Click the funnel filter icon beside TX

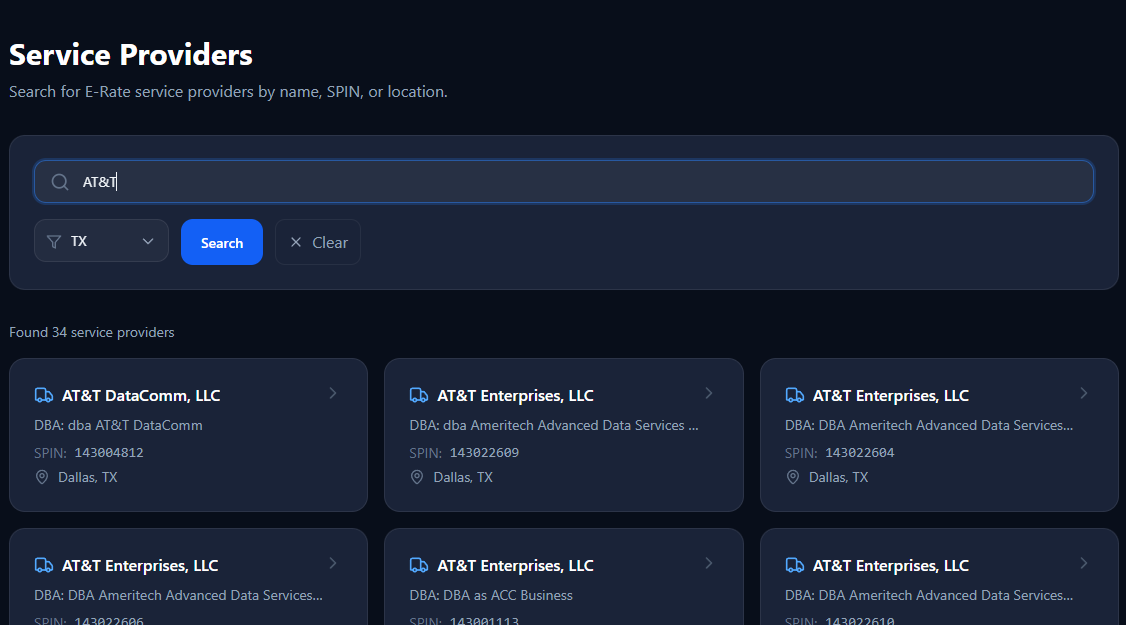54,241
